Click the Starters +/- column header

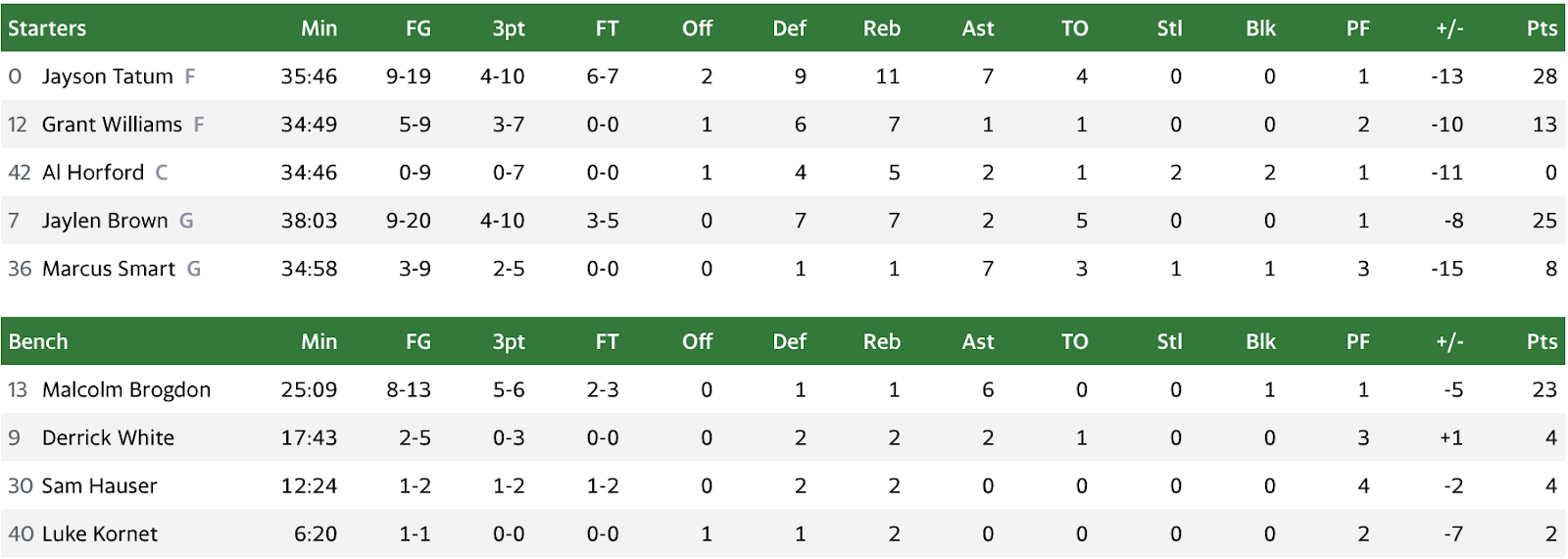[1449, 28]
